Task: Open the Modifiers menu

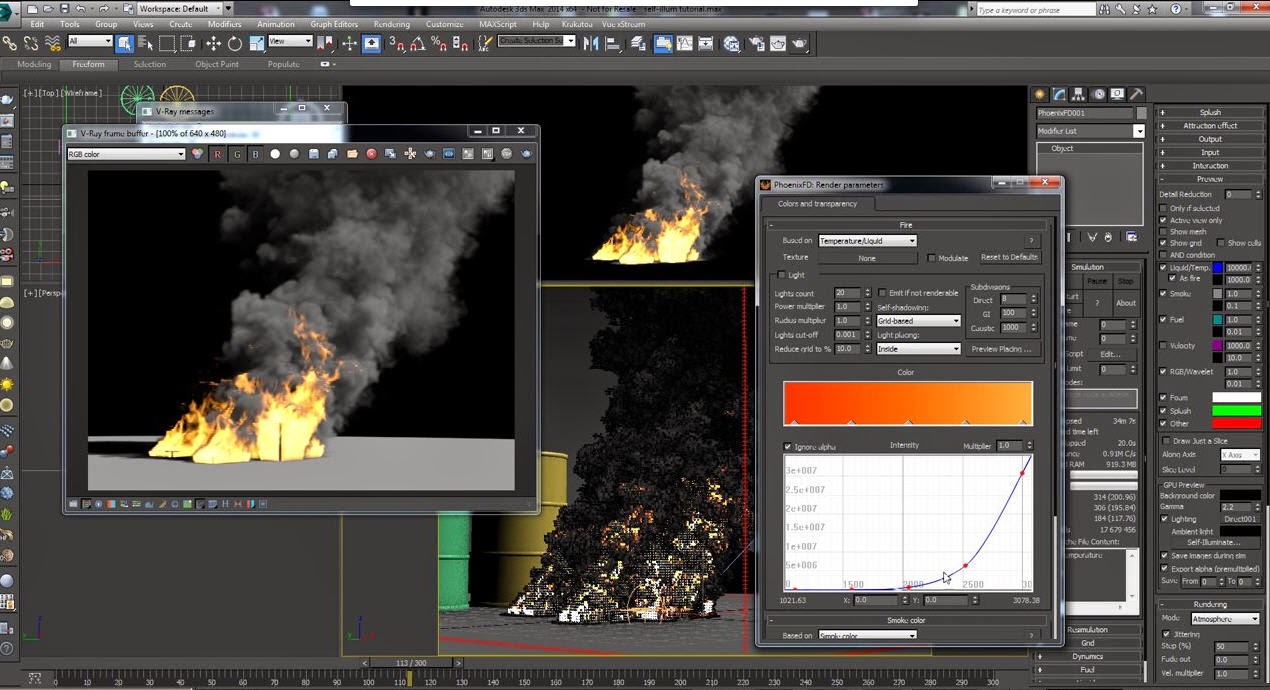Action: (224, 24)
